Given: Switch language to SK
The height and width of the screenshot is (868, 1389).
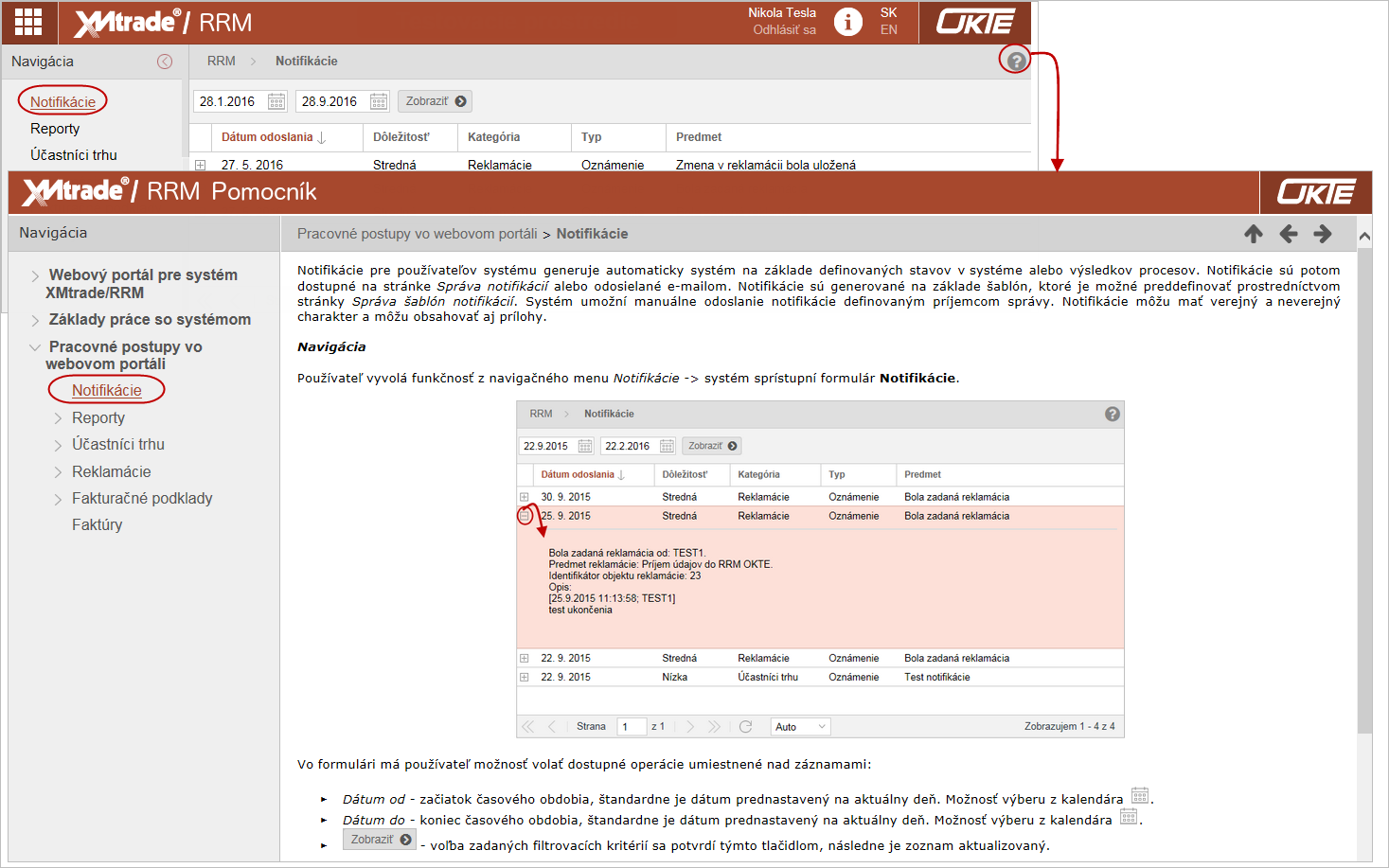Looking at the screenshot, I should 888,12.
